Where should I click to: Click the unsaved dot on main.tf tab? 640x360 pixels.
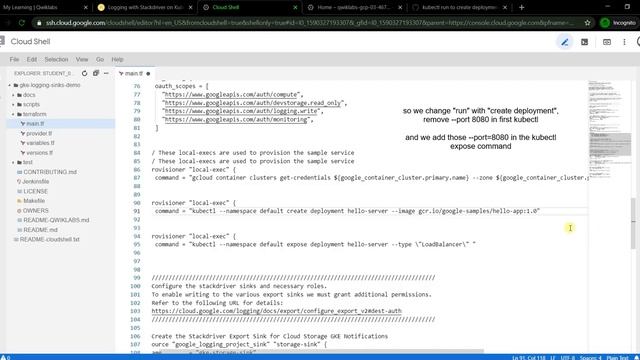(148, 73)
